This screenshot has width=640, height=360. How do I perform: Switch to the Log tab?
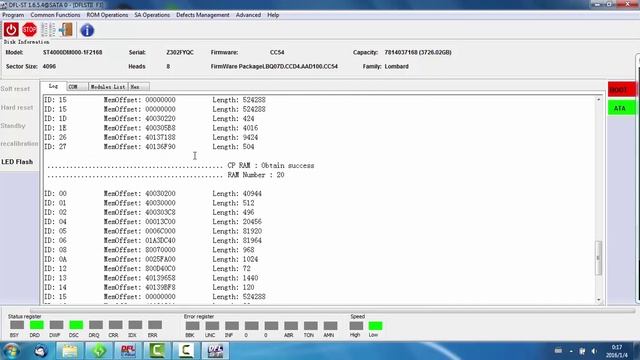click(53, 86)
